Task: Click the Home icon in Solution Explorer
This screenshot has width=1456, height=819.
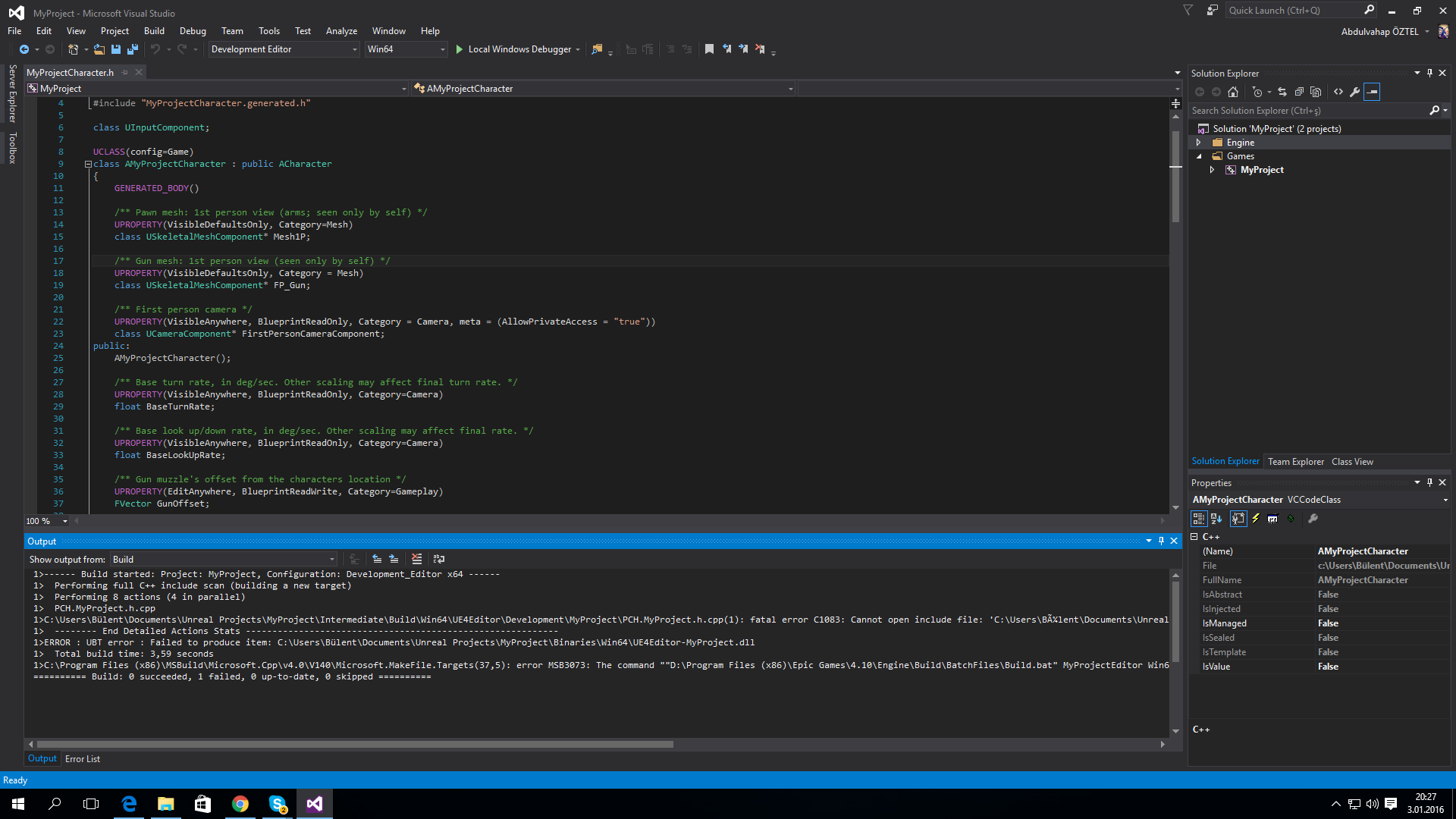Action: pyautogui.click(x=1233, y=92)
